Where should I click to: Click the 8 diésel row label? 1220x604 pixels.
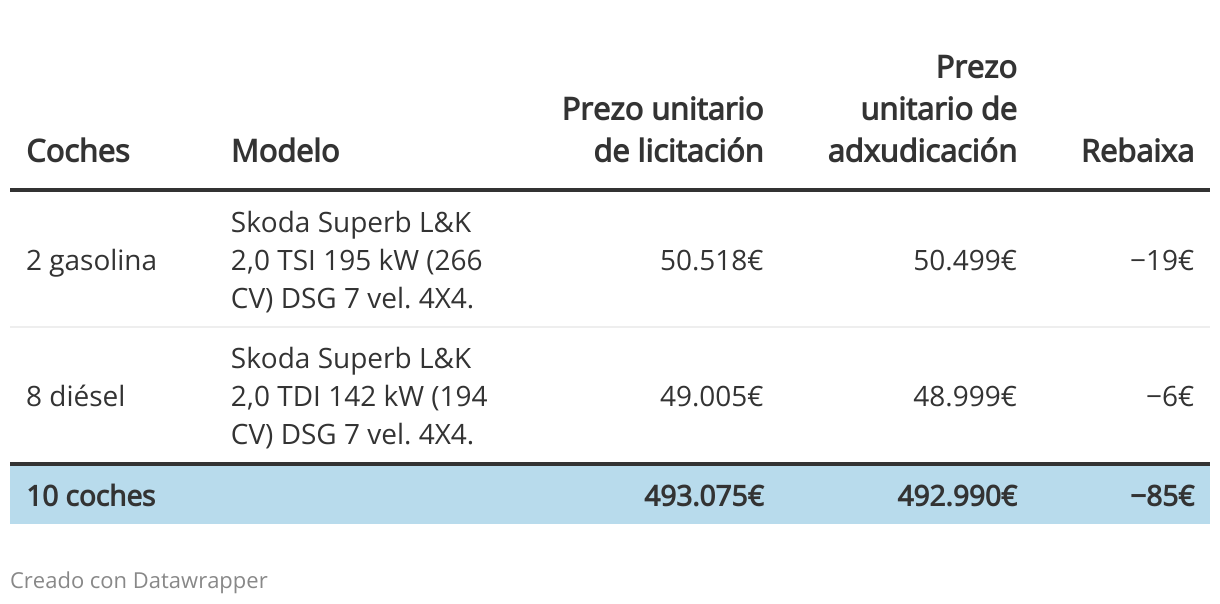(x=76, y=397)
